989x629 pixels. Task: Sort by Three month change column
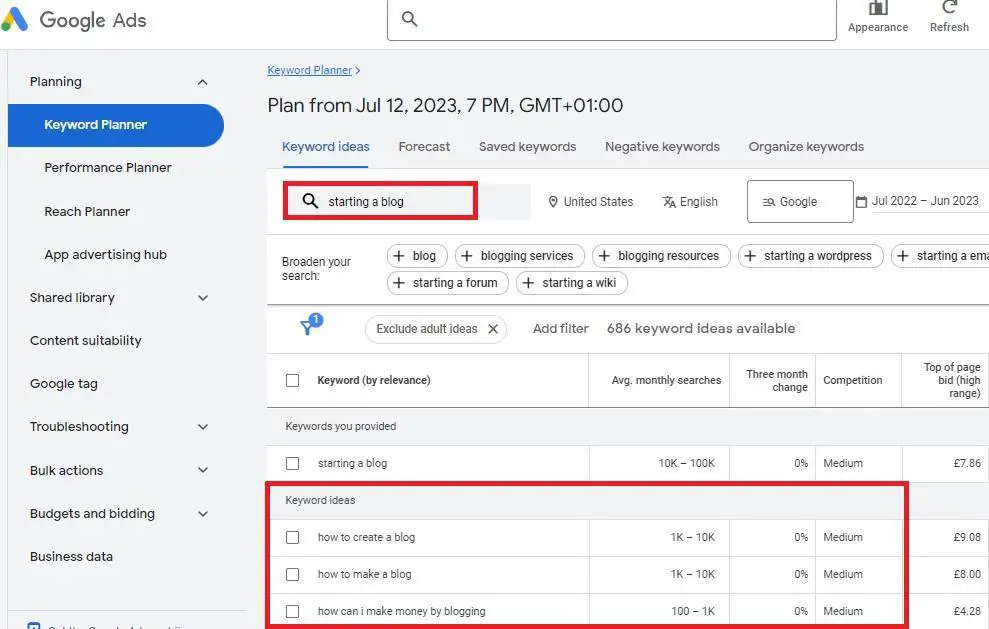[776, 380]
